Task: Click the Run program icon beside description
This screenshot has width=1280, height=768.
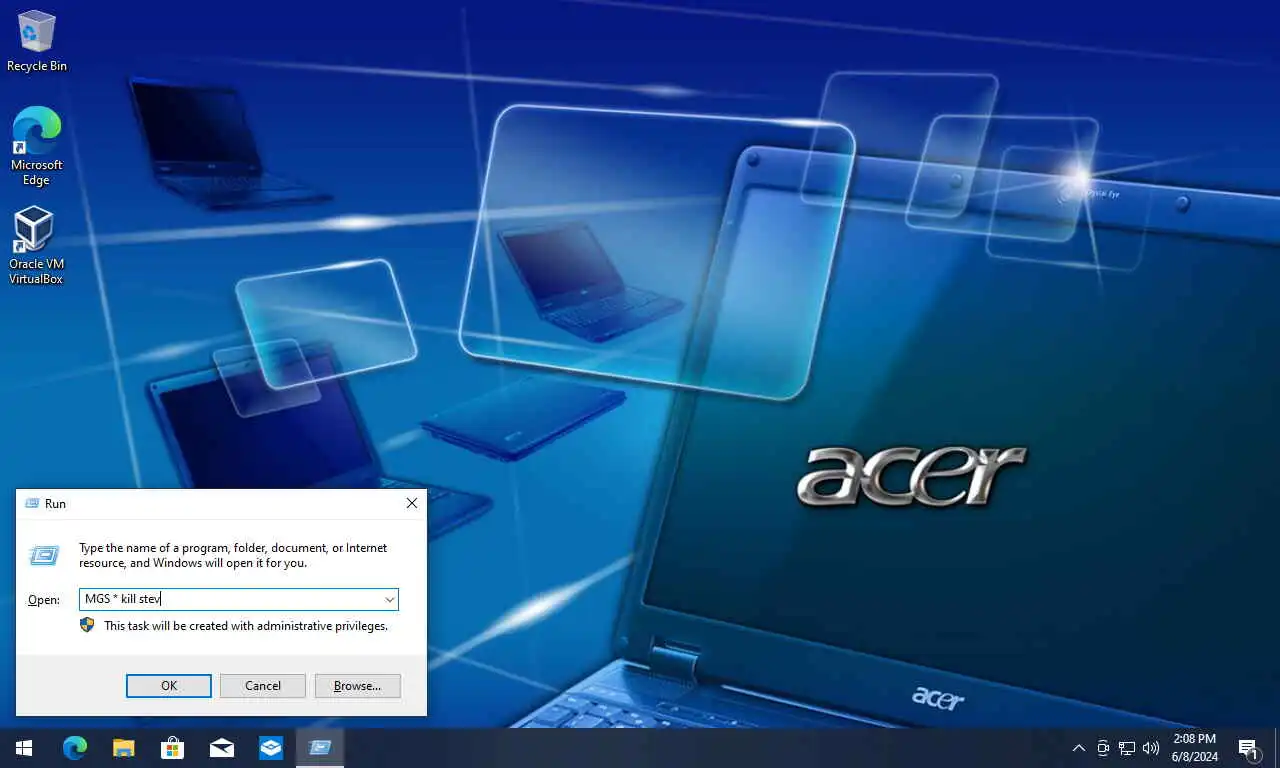Action: 43,555
